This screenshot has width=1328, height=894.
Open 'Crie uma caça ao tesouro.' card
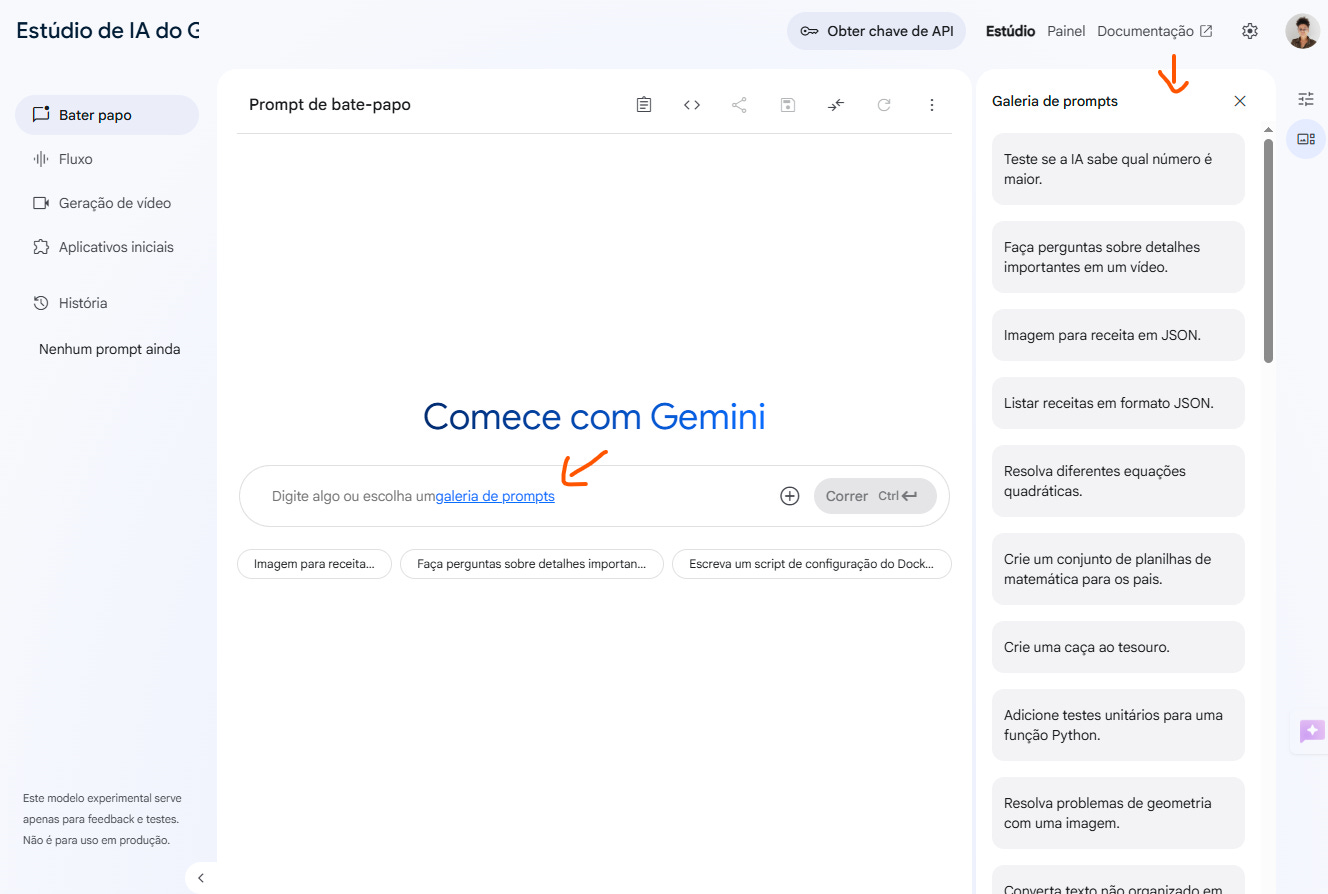pos(1118,647)
